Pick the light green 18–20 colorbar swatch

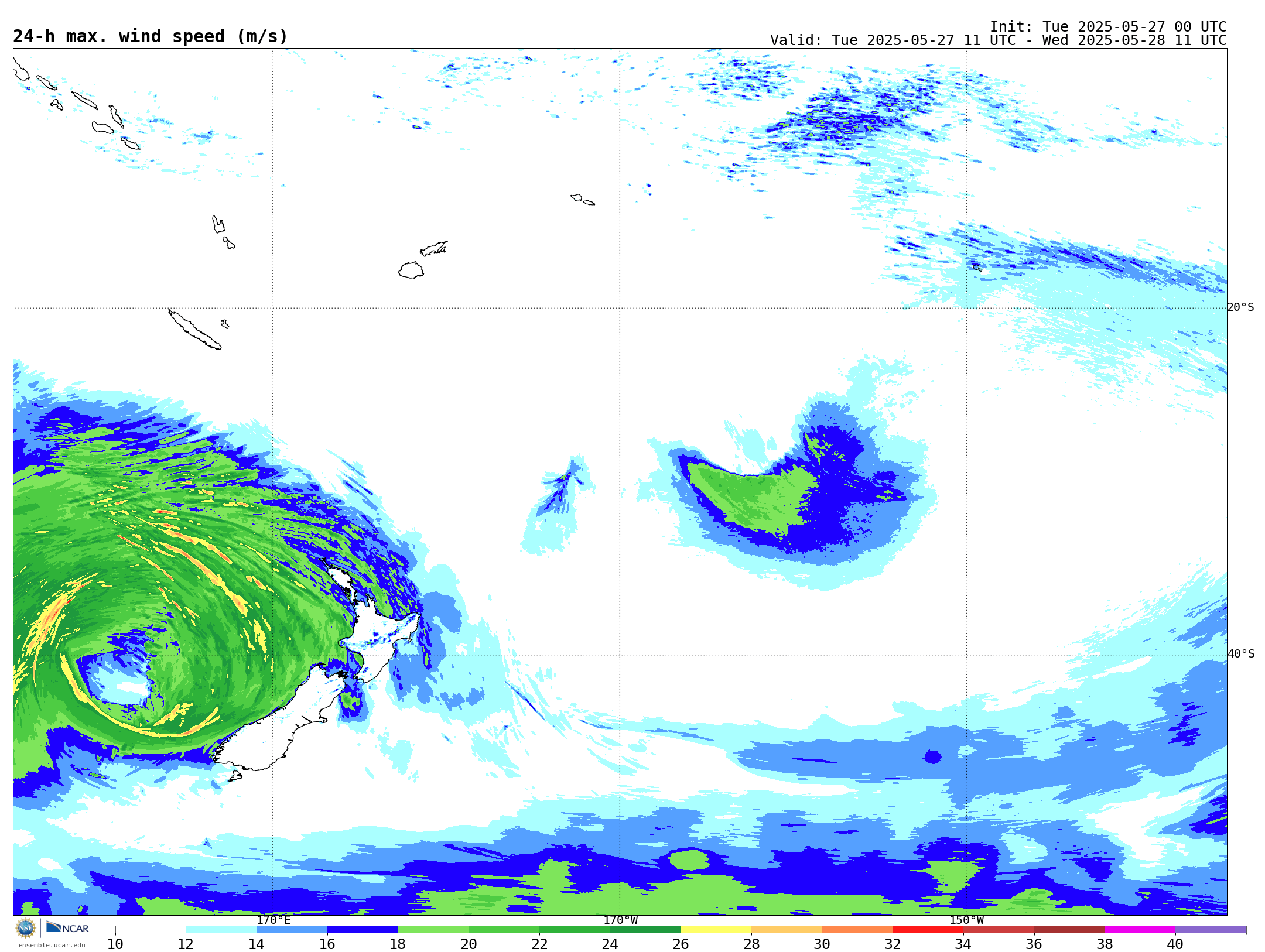tap(433, 930)
